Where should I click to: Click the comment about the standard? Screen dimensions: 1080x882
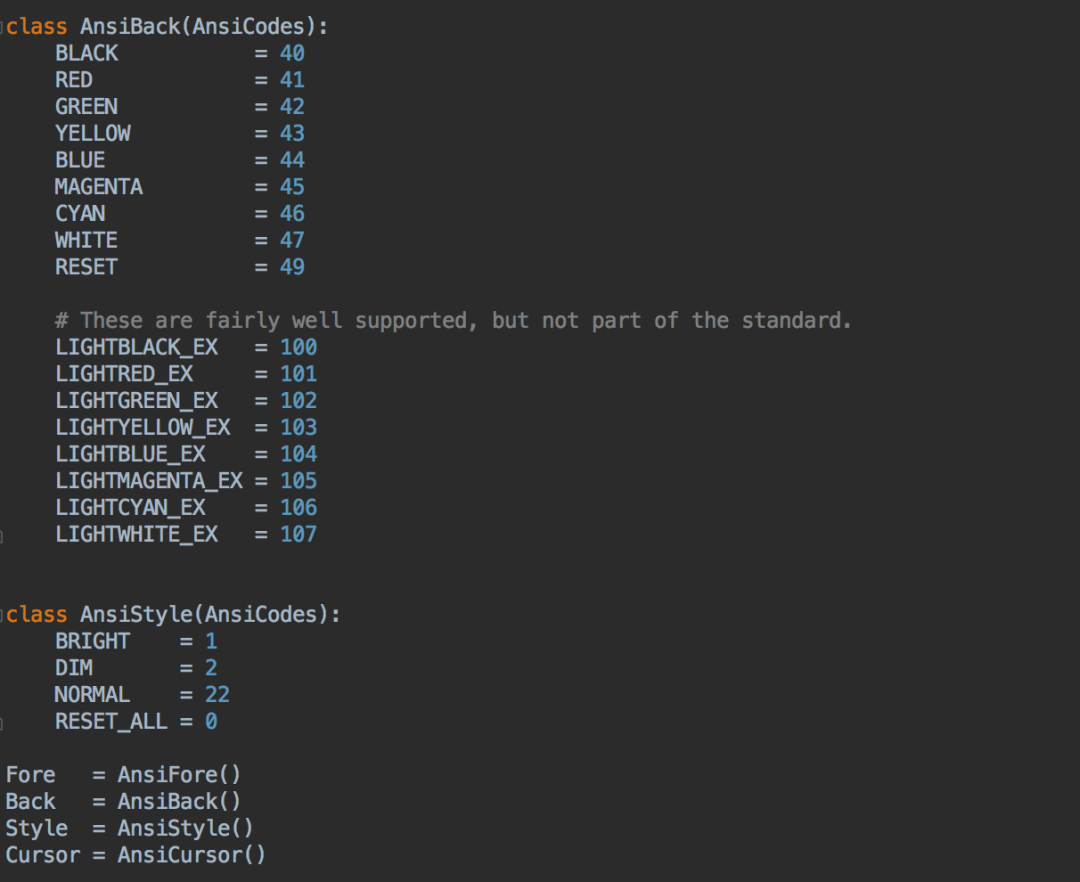(x=453, y=321)
